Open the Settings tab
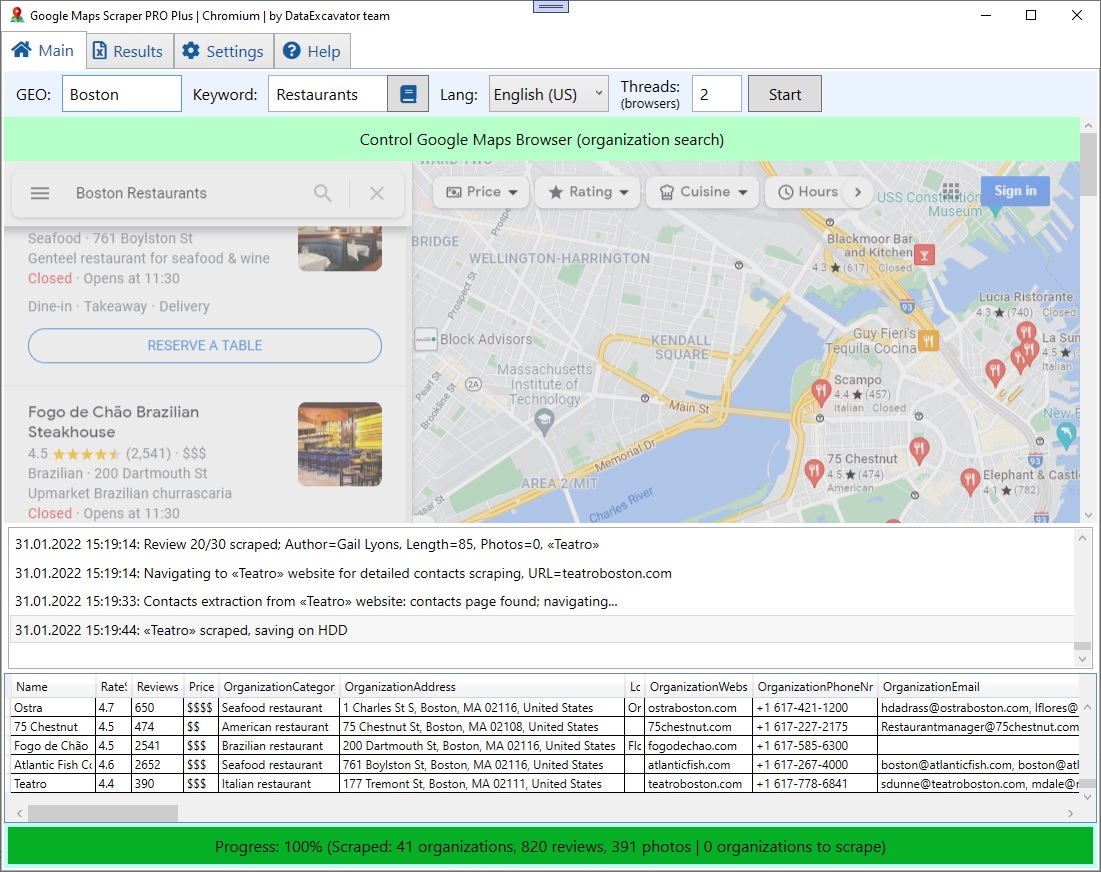The width and height of the screenshot is (1101, 872). pyautogui.click(x=223, y=52)
